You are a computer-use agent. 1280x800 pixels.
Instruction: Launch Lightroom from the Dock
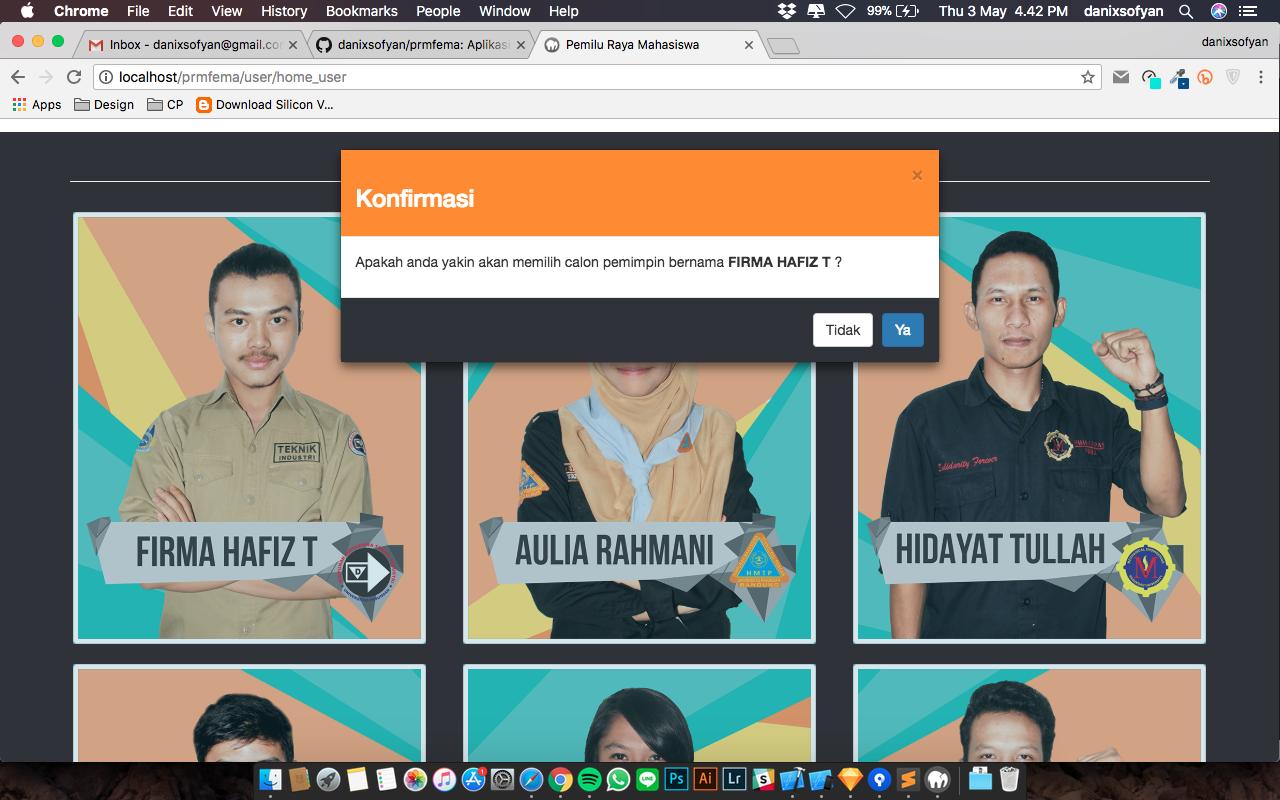coord(735,779)
